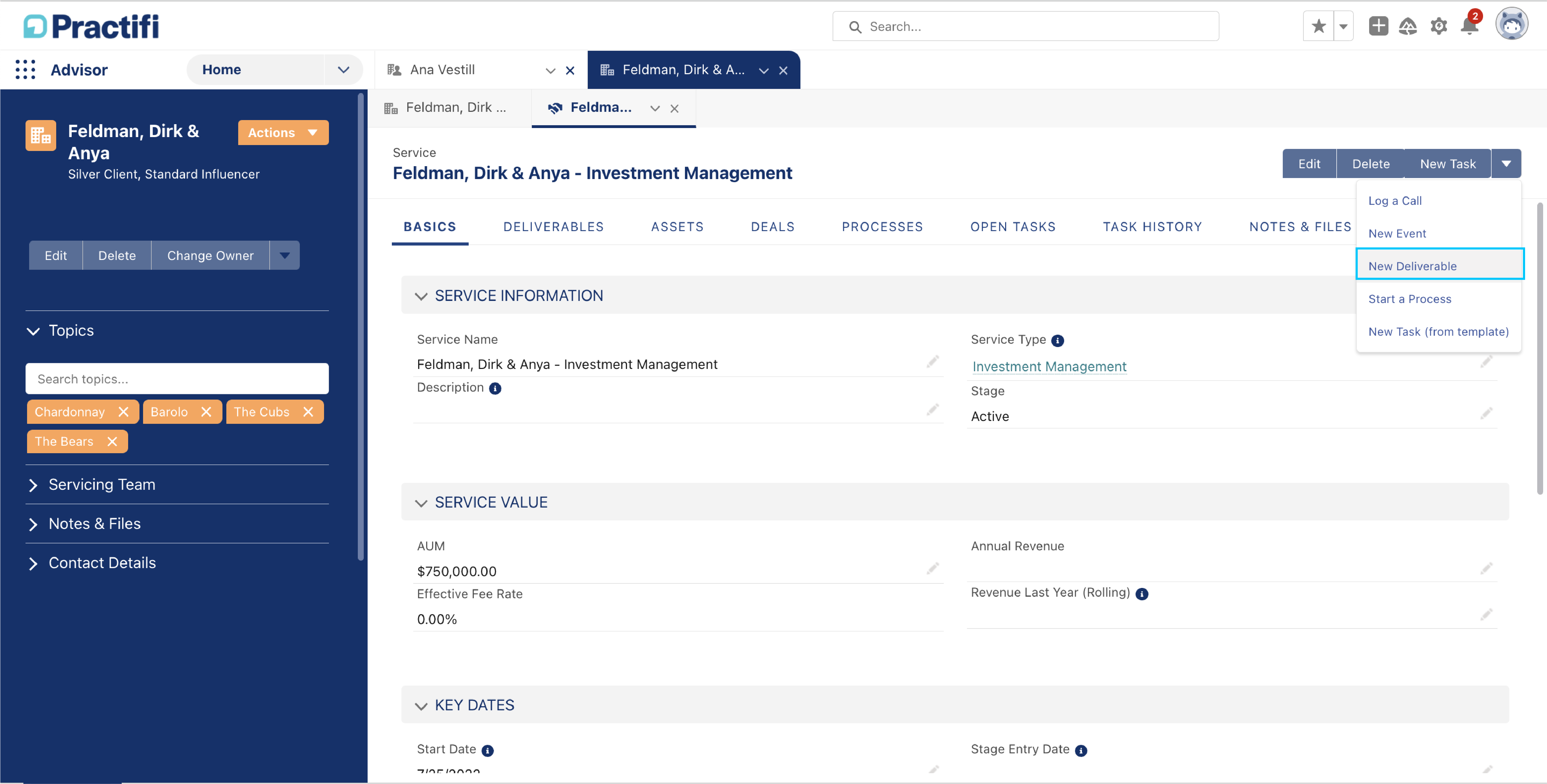
Task: Open the ASSETS tab
Action: click(x=677, y=227)
